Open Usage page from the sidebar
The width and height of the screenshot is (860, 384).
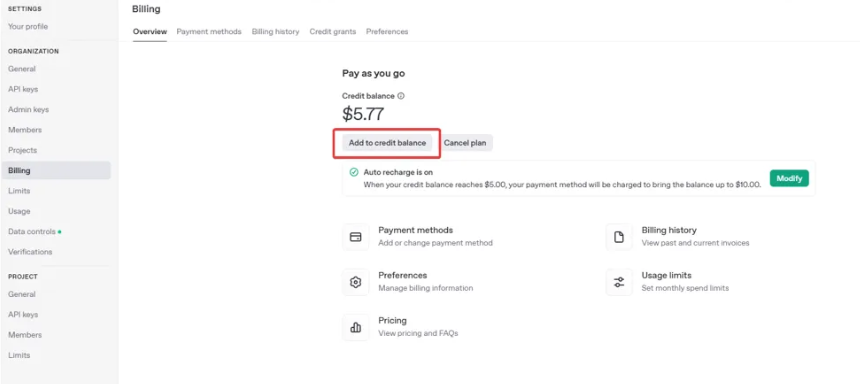point(19,211)
